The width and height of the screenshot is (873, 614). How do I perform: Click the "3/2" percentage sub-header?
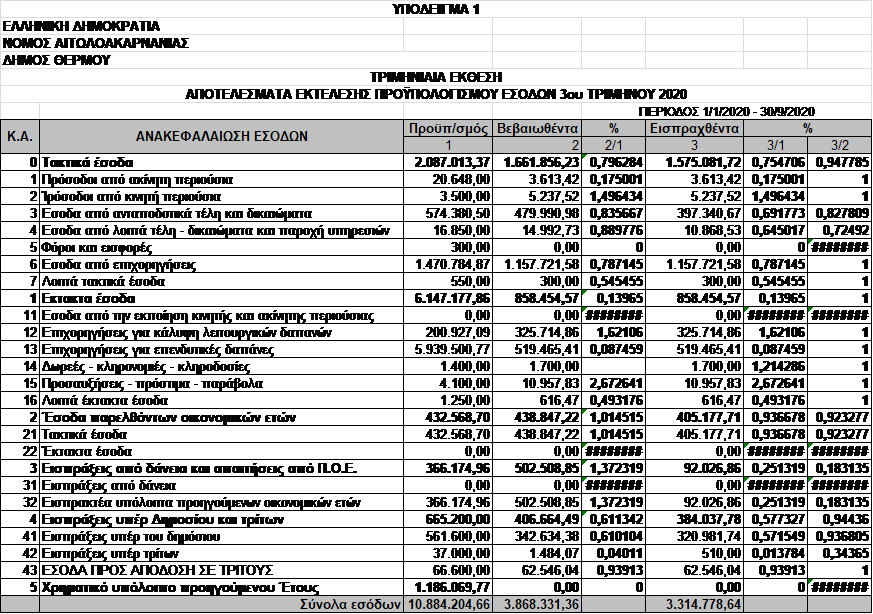tap(839, 145)
